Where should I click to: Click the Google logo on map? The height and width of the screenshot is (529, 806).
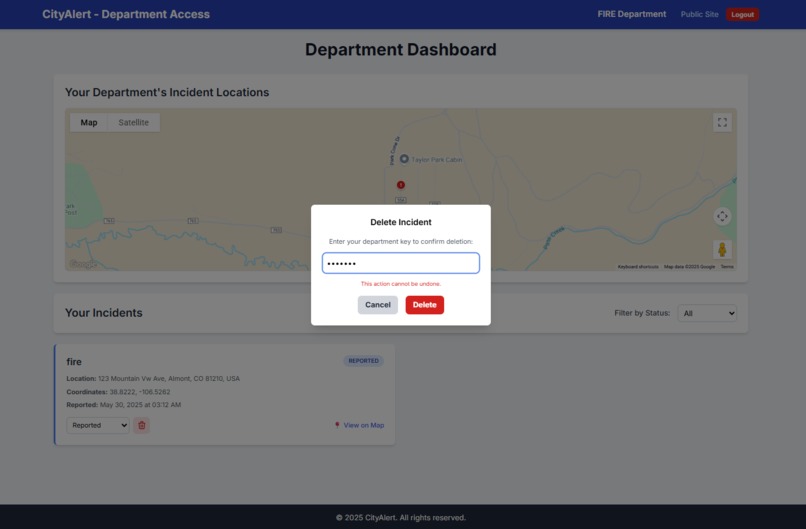point(83,264)
